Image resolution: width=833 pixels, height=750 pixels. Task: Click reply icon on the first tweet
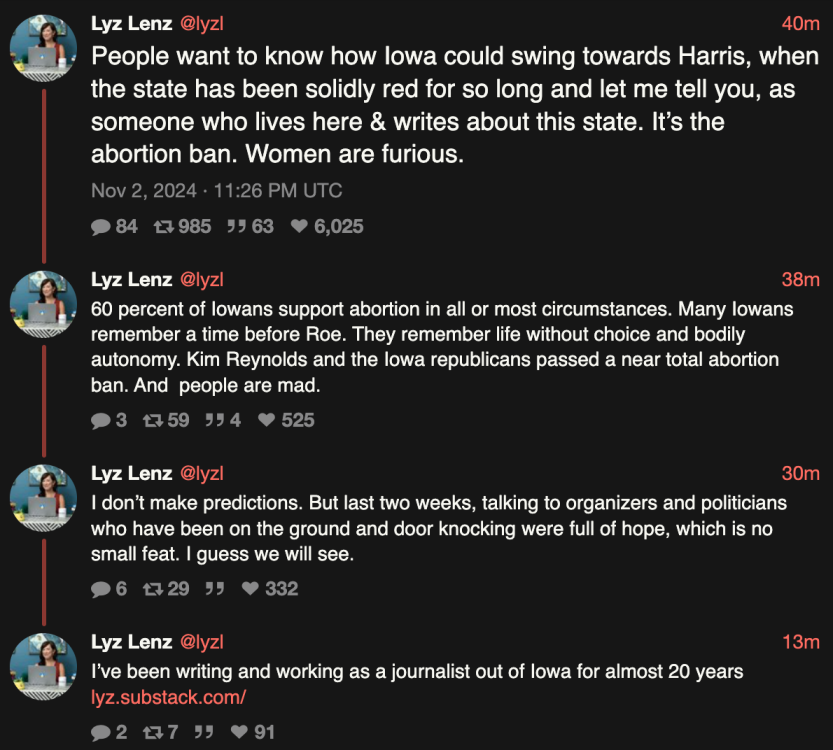click(100, 227)
